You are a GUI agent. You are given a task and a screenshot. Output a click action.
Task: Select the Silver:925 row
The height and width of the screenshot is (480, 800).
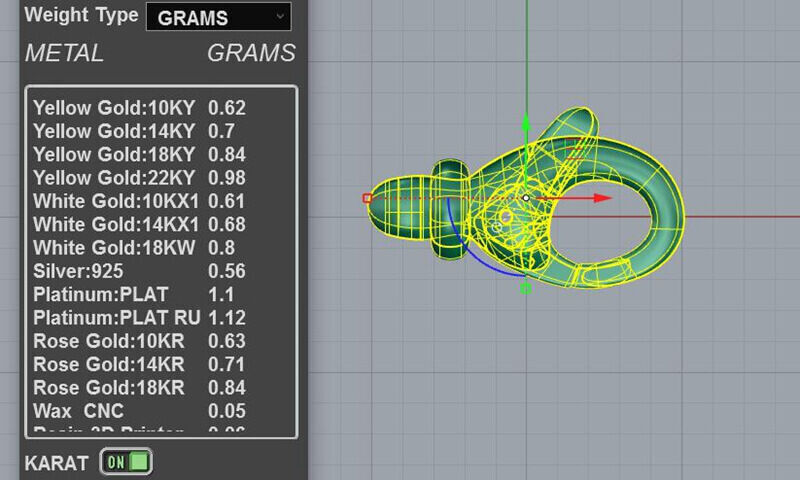point(139,271)
